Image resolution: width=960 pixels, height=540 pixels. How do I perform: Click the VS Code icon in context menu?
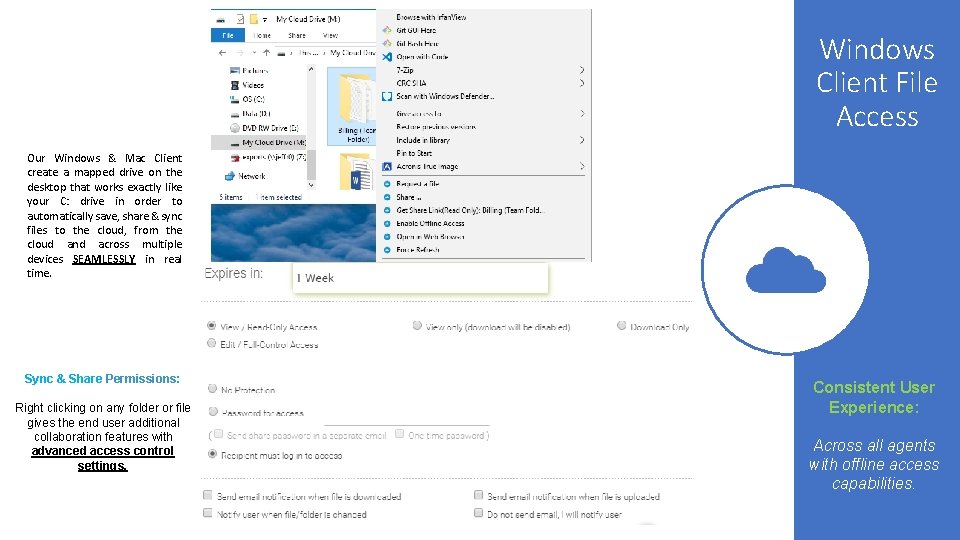click(387, 57)
